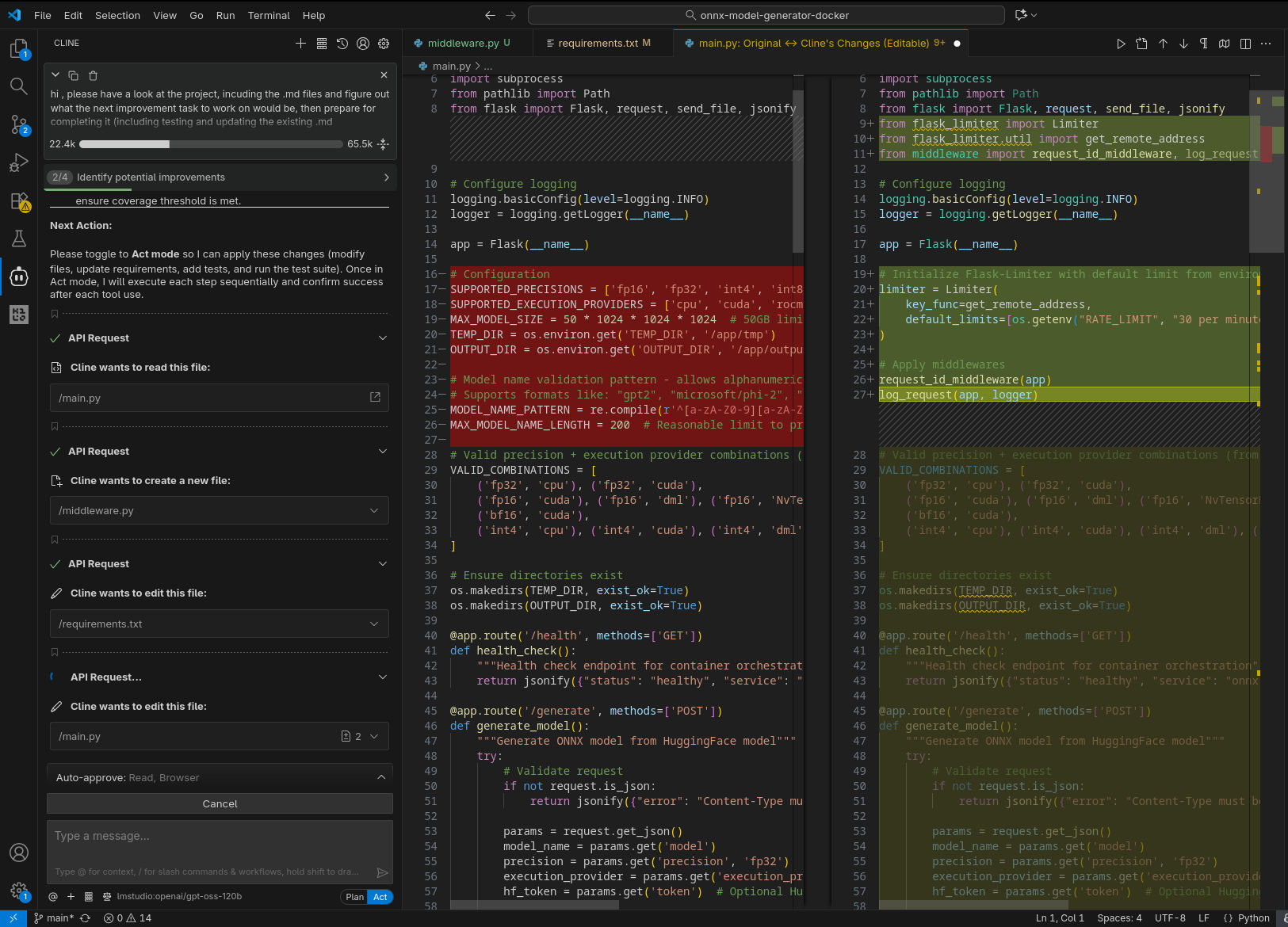Open Source Control view in activity bar
The image size is (1288, 927).
coord(19,124)
